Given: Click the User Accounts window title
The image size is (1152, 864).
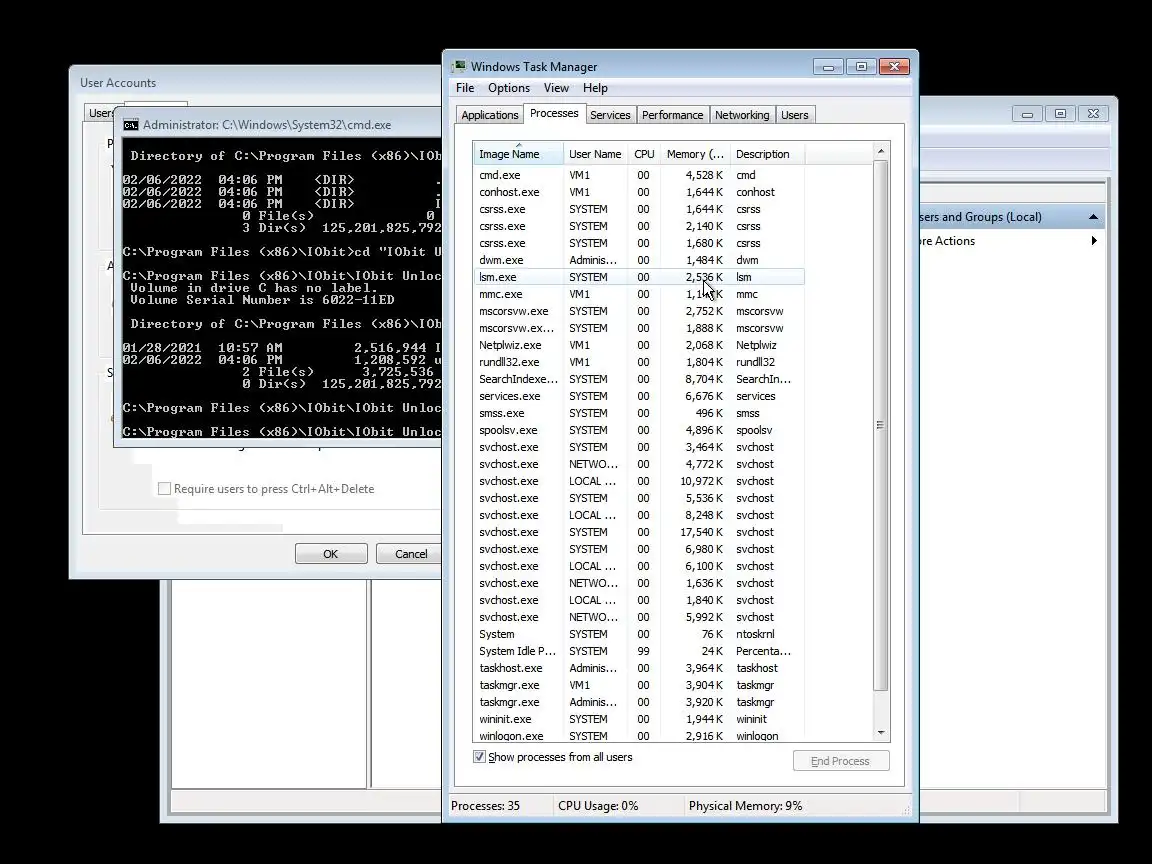Looking at the screenshot, I should point(118,83).
